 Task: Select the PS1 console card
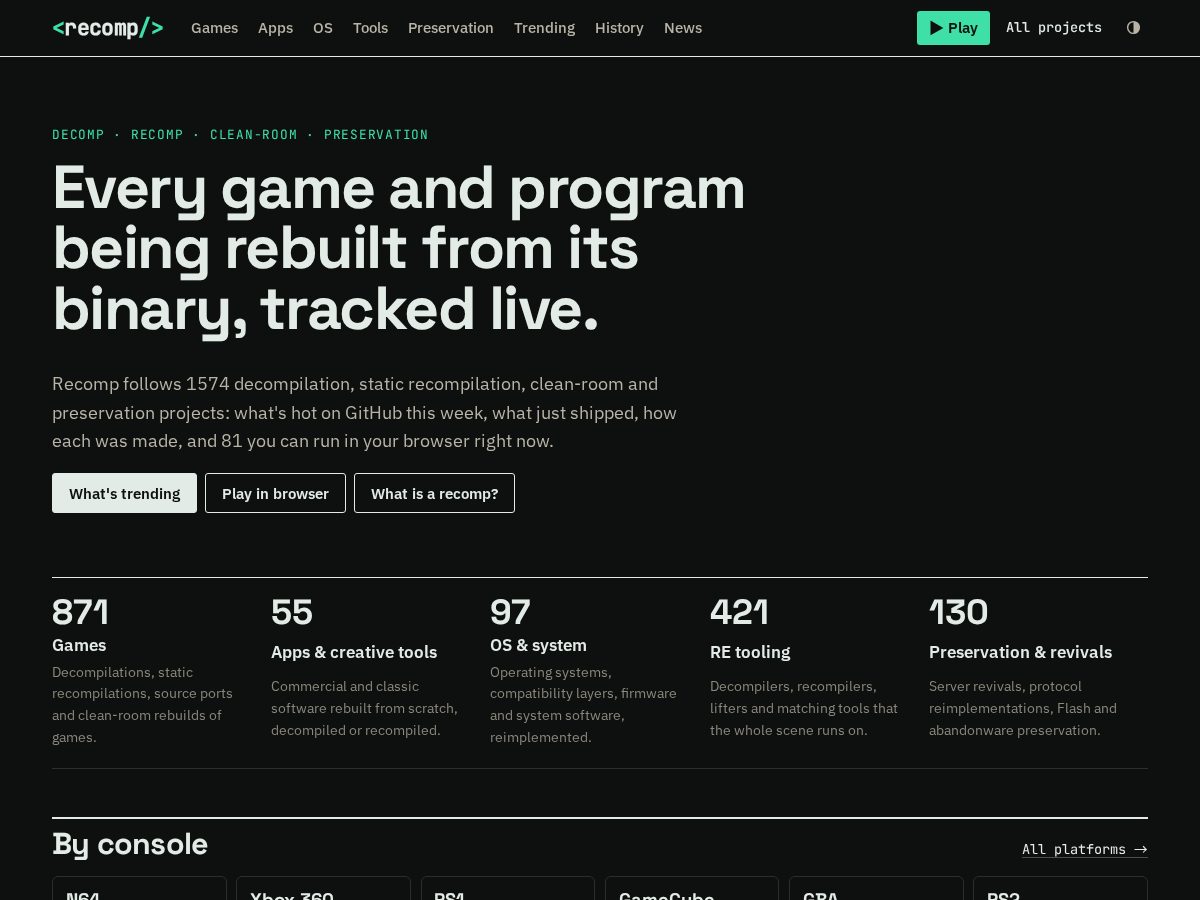pyautogui.click(x=507, y=889)
